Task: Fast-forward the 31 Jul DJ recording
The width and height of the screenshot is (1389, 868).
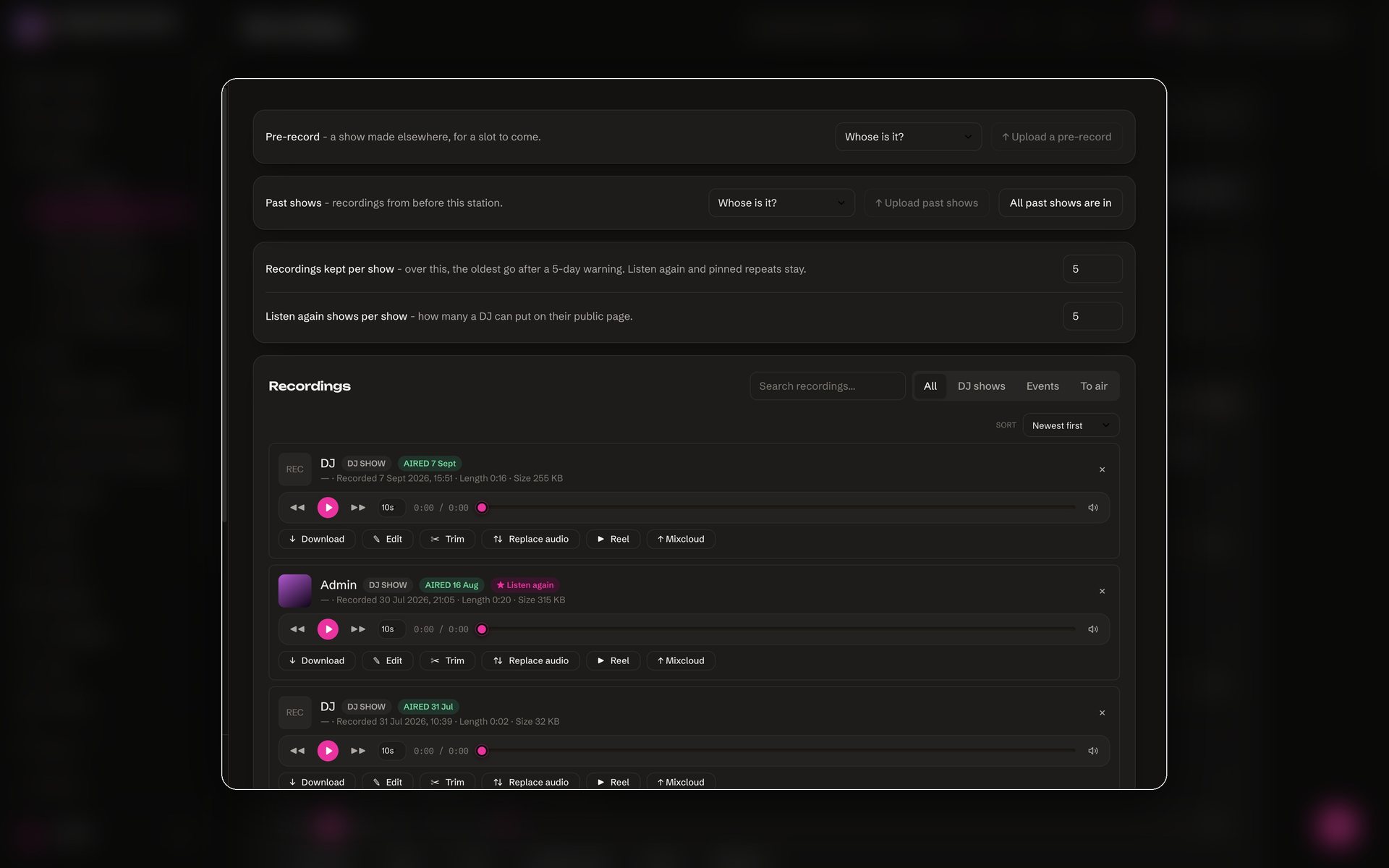Action: coord(358,751)
